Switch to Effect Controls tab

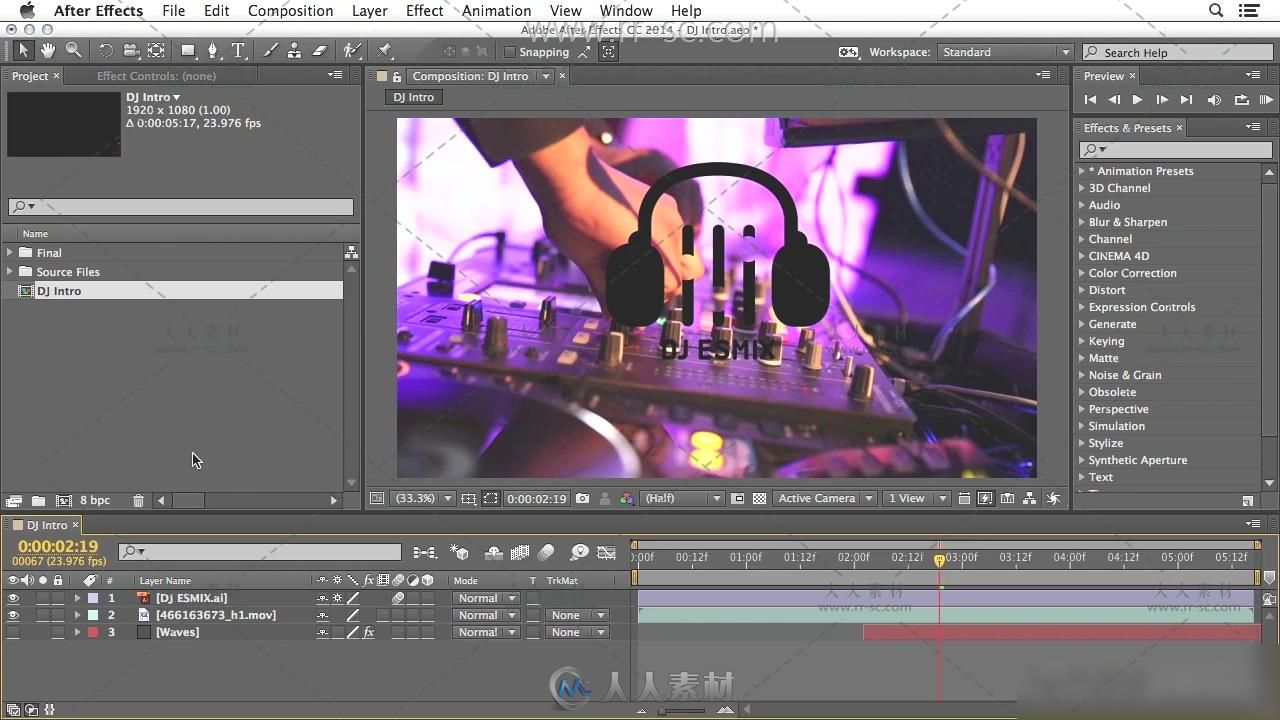156,76
